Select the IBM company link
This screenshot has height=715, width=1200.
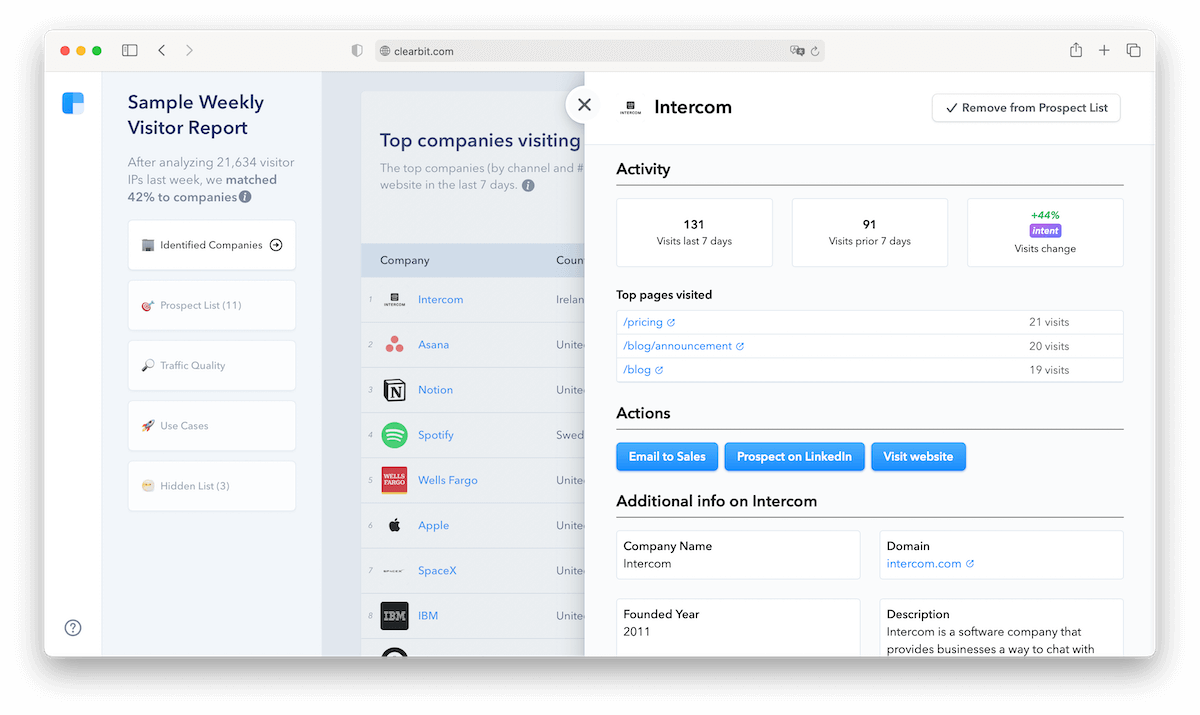tap(428, 616)
